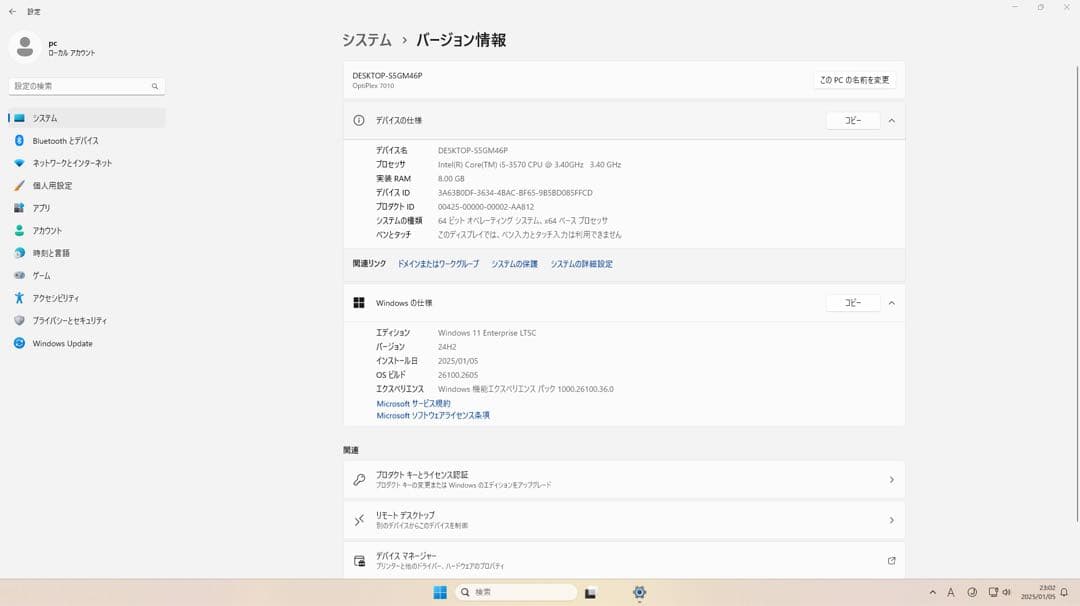
Task: Collapse the デバイスの仕様 section
Action: pos(891,120)
